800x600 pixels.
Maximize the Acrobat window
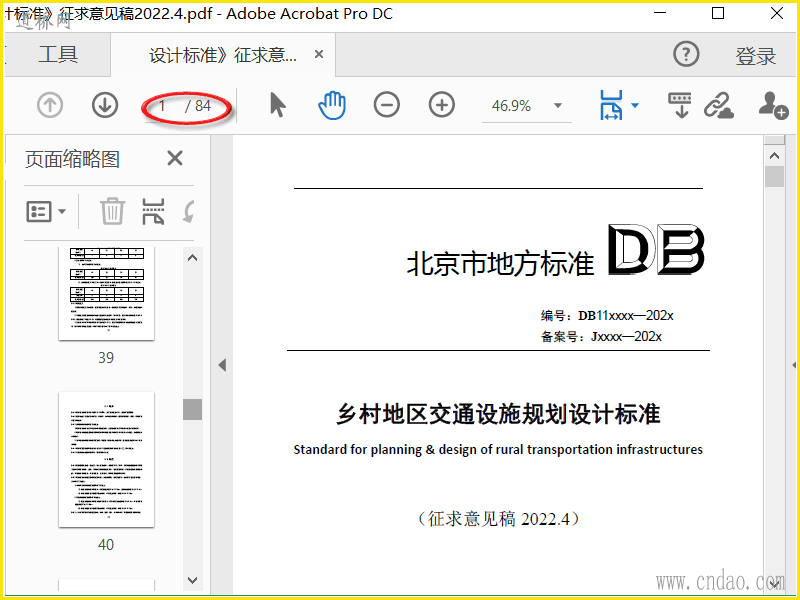pos(718,13)
